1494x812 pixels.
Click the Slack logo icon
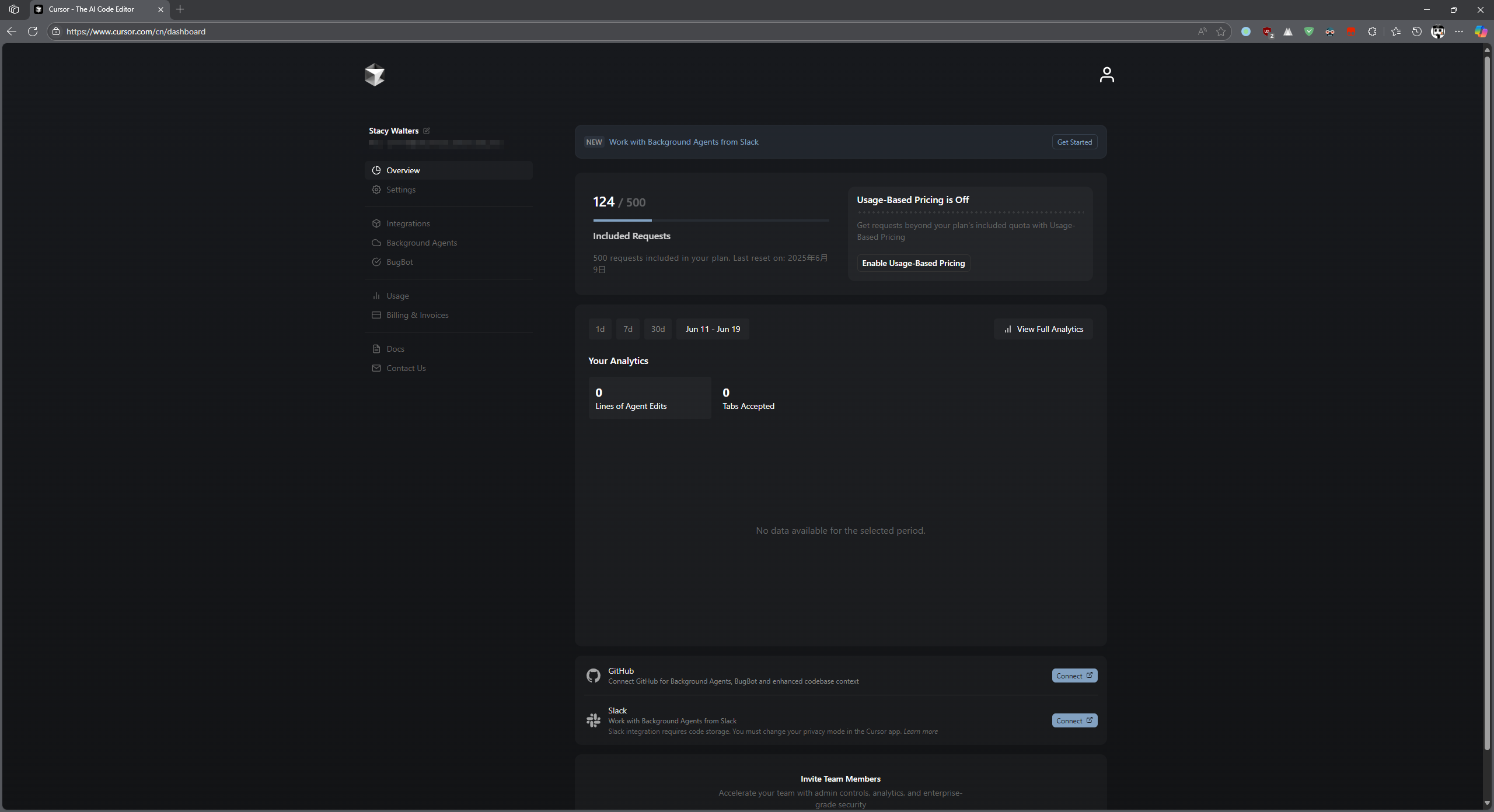point(593,720)
